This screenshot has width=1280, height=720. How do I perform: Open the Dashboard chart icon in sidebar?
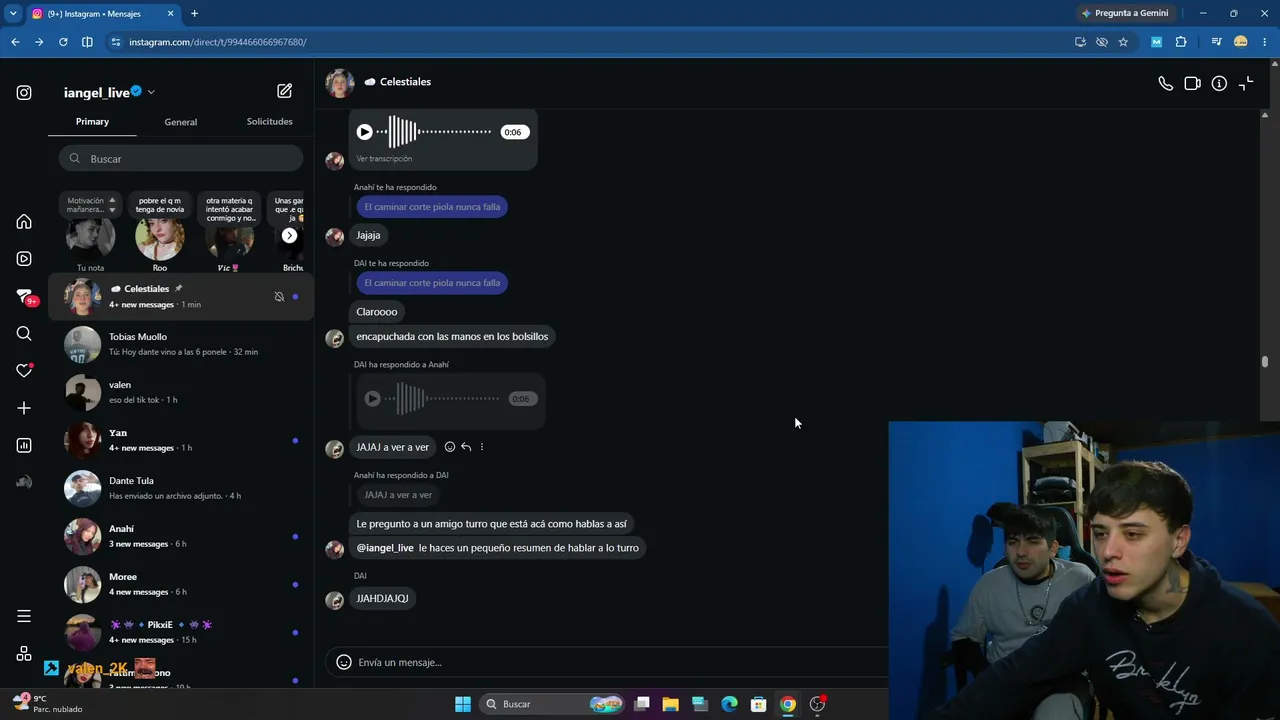point(24,445)
